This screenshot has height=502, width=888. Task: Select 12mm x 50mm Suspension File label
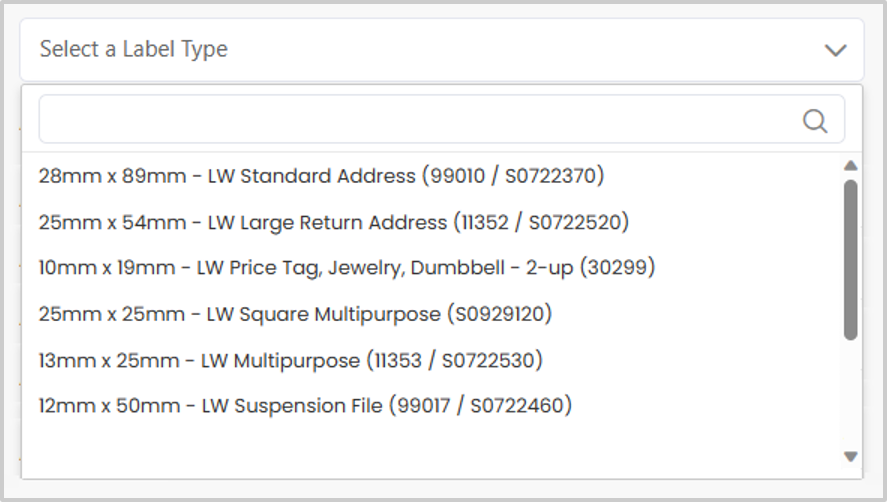point(305,406)
